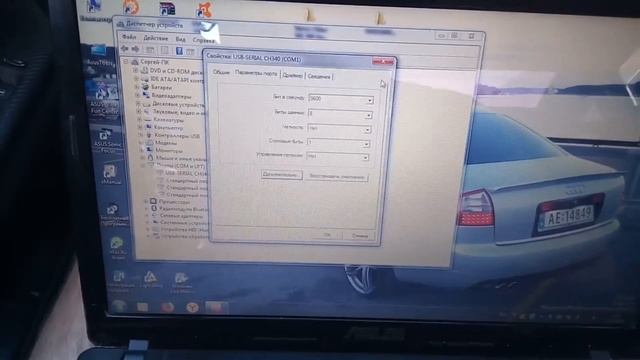Select the Клавиатуры tree item

(x=169, y=120)
